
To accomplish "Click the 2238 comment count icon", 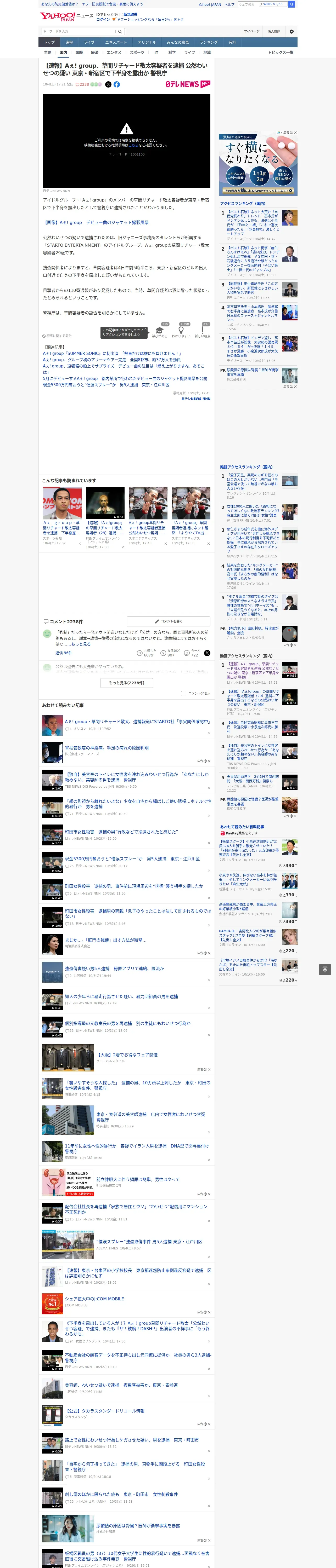I will [83, 85].
